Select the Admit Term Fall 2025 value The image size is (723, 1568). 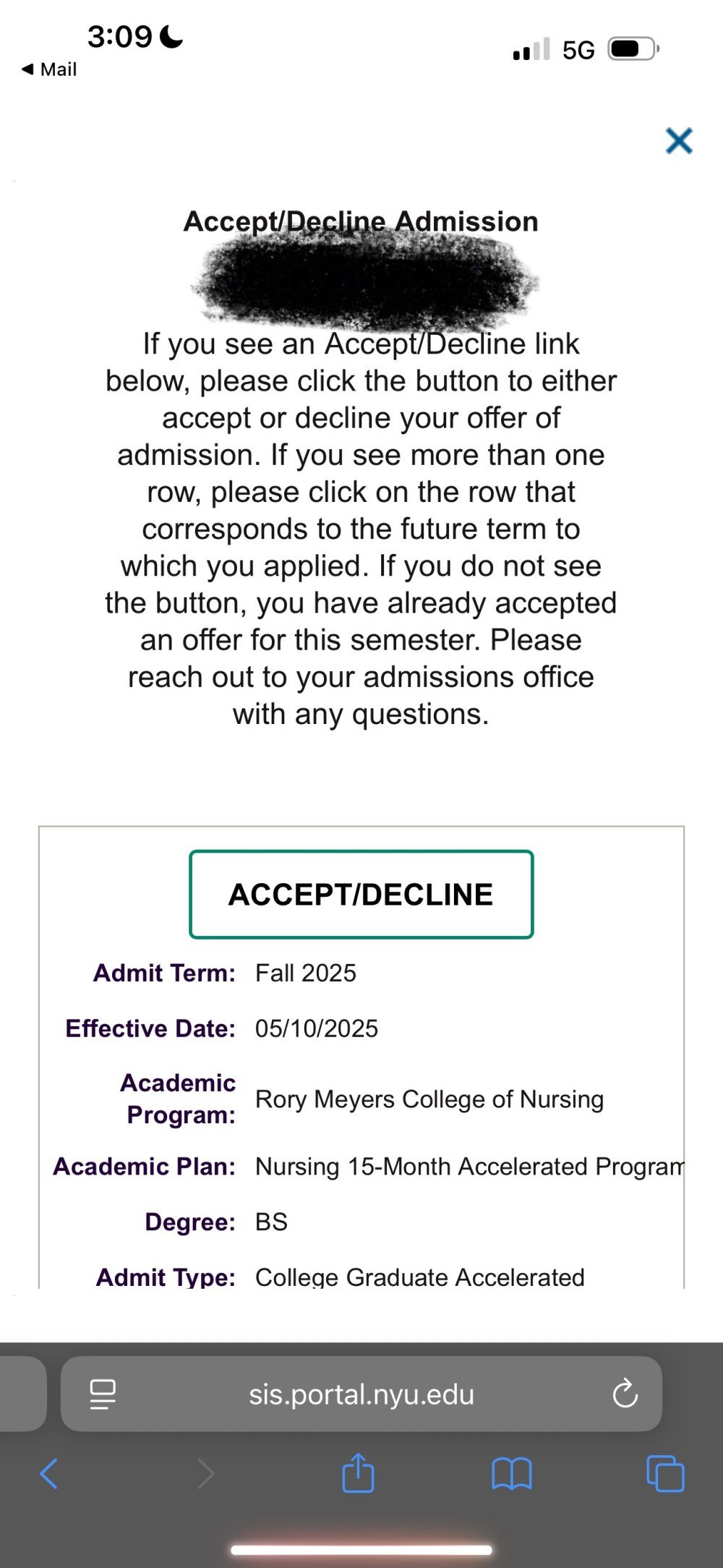click(x=306, y=973)
